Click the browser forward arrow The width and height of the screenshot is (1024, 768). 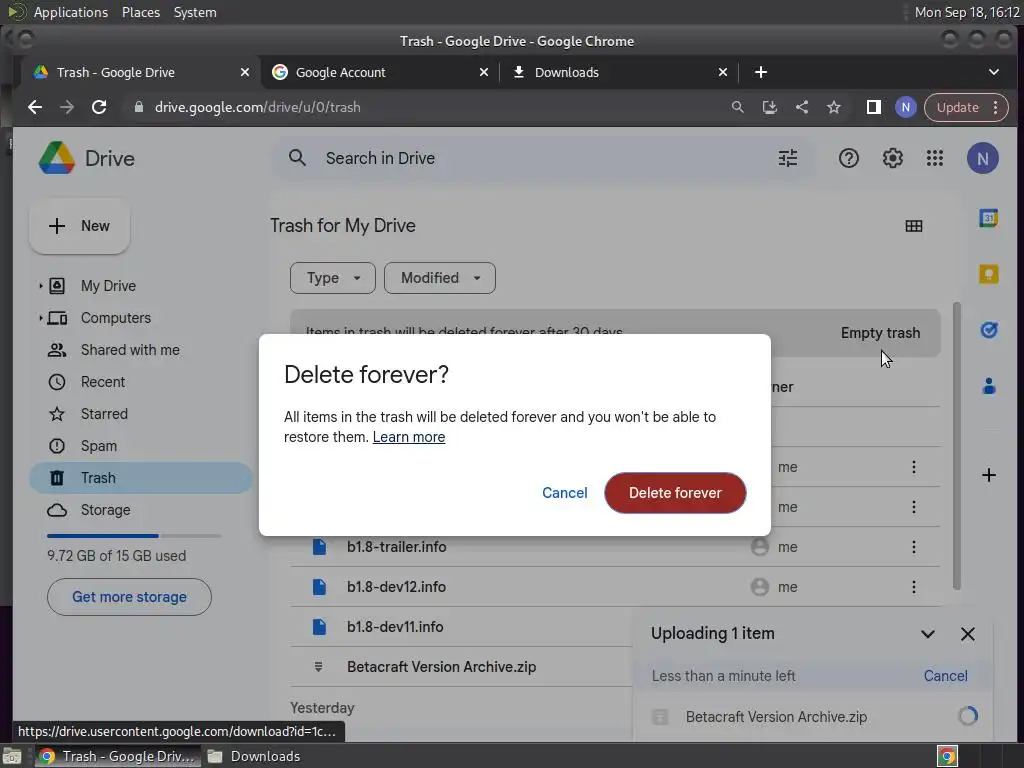67,107
